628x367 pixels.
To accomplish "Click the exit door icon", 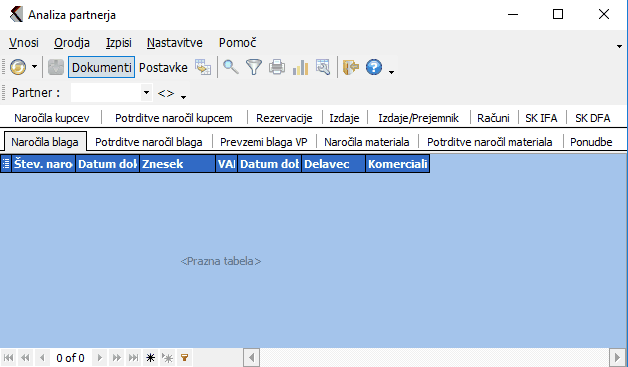I will (x=351, y=67).
